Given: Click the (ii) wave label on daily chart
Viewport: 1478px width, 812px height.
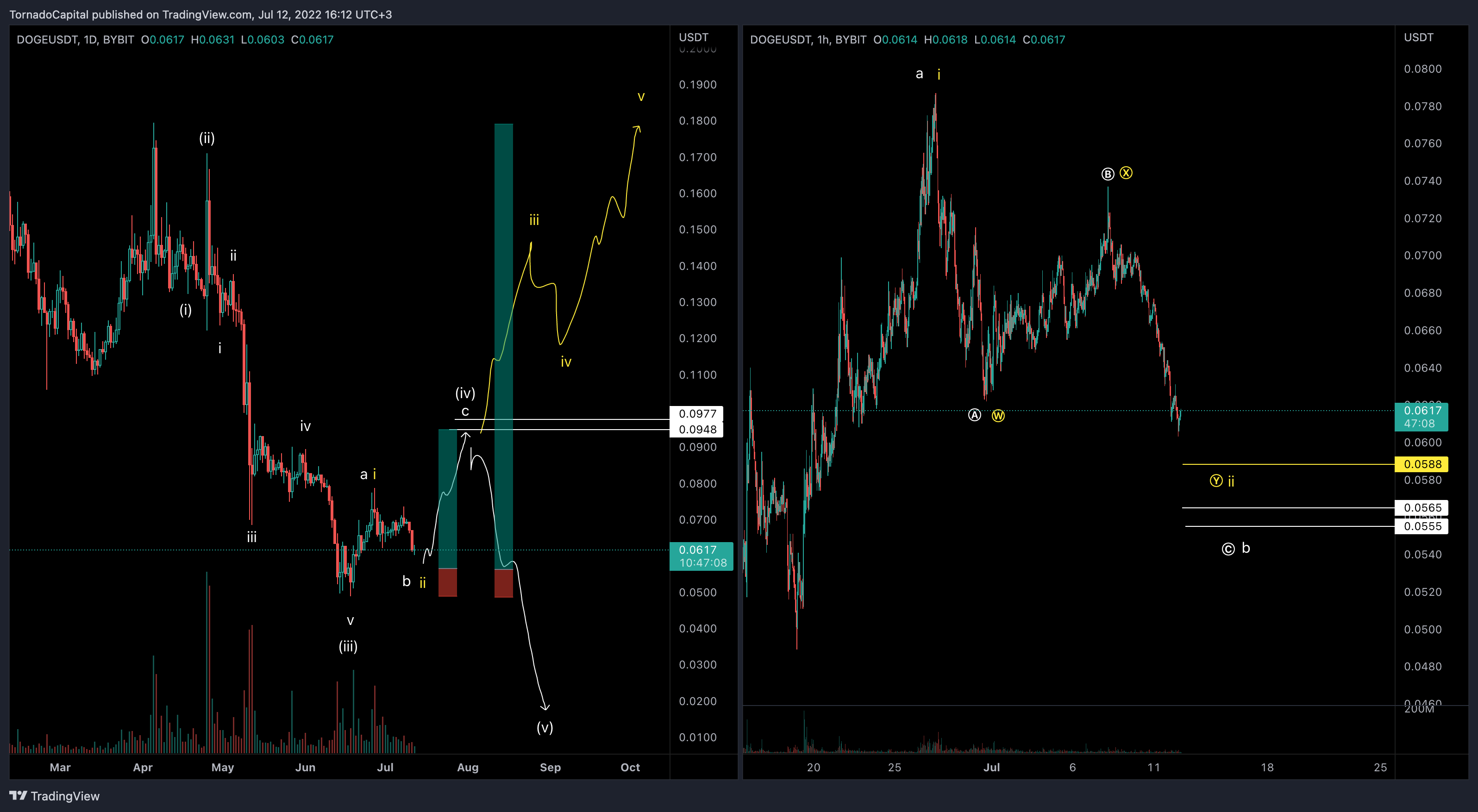Looking at the screenshot, I should click(207, 138).
